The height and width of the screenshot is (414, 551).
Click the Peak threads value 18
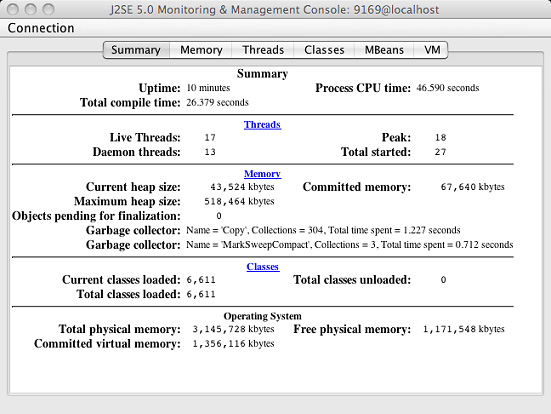[441, 137]
